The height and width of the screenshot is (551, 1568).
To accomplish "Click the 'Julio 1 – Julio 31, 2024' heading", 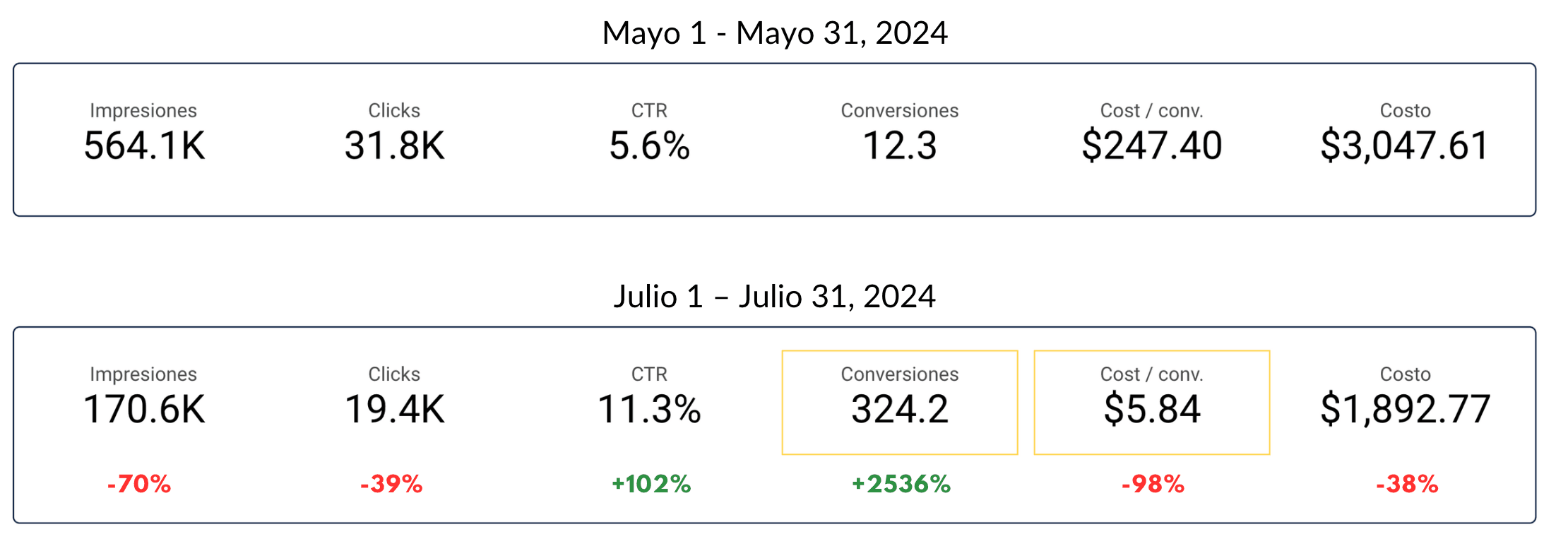I will pos(774,297).
